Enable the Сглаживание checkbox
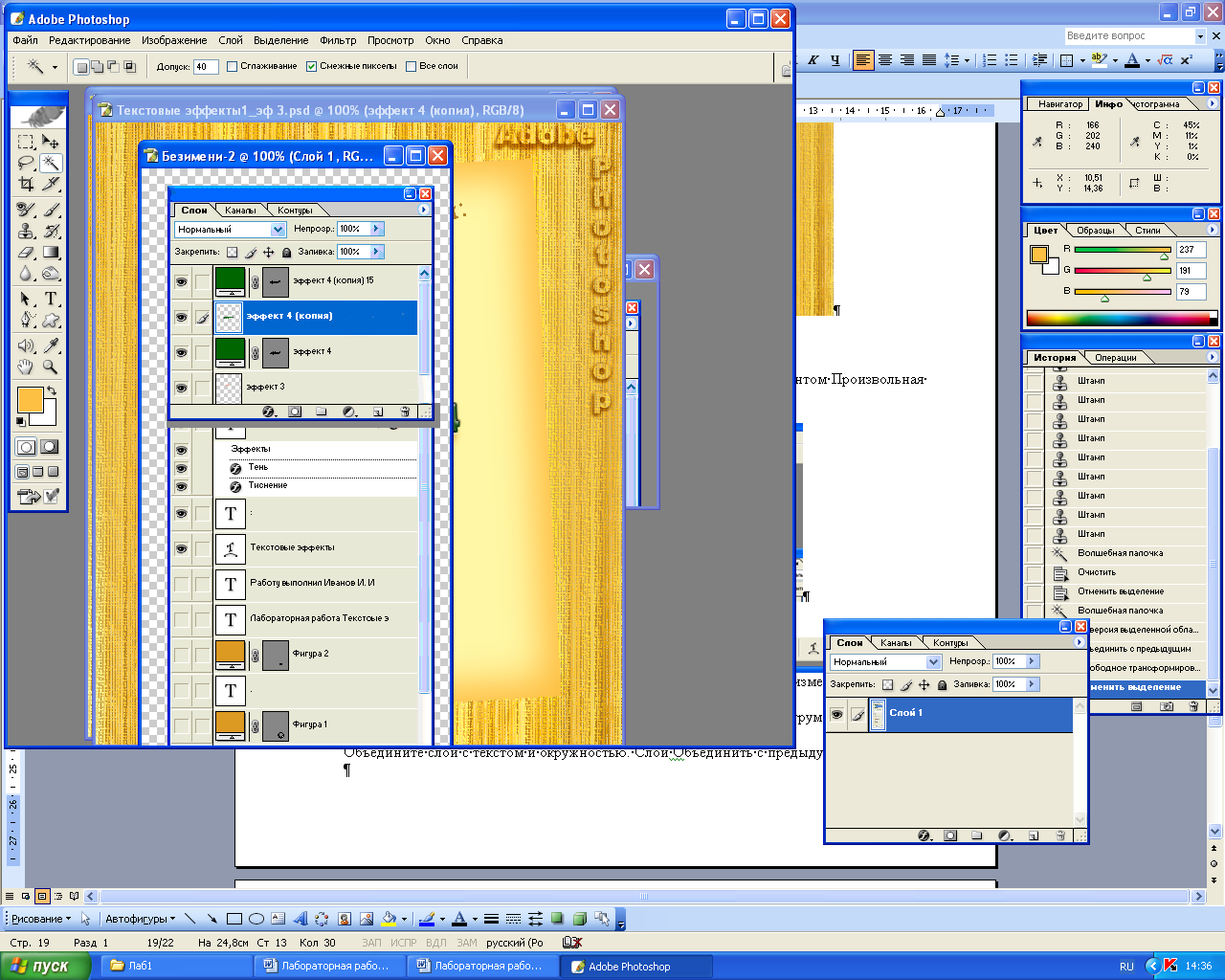 [232, 66]
